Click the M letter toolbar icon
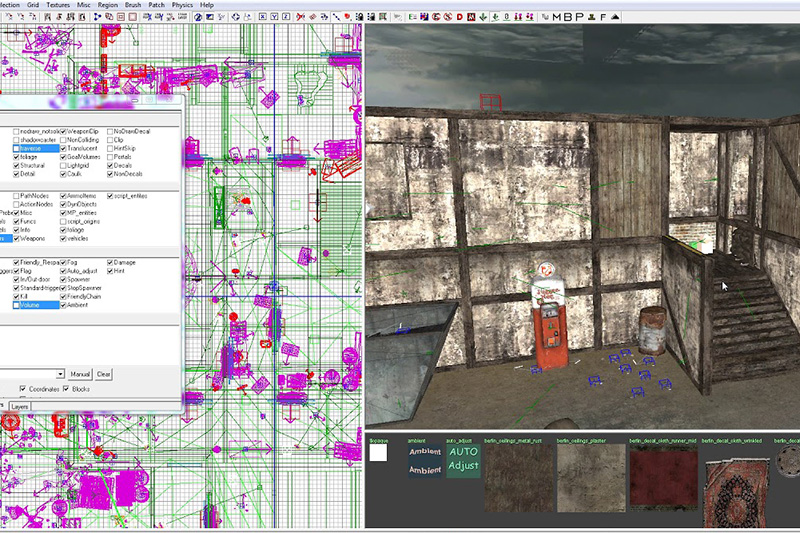 point(557,17)
